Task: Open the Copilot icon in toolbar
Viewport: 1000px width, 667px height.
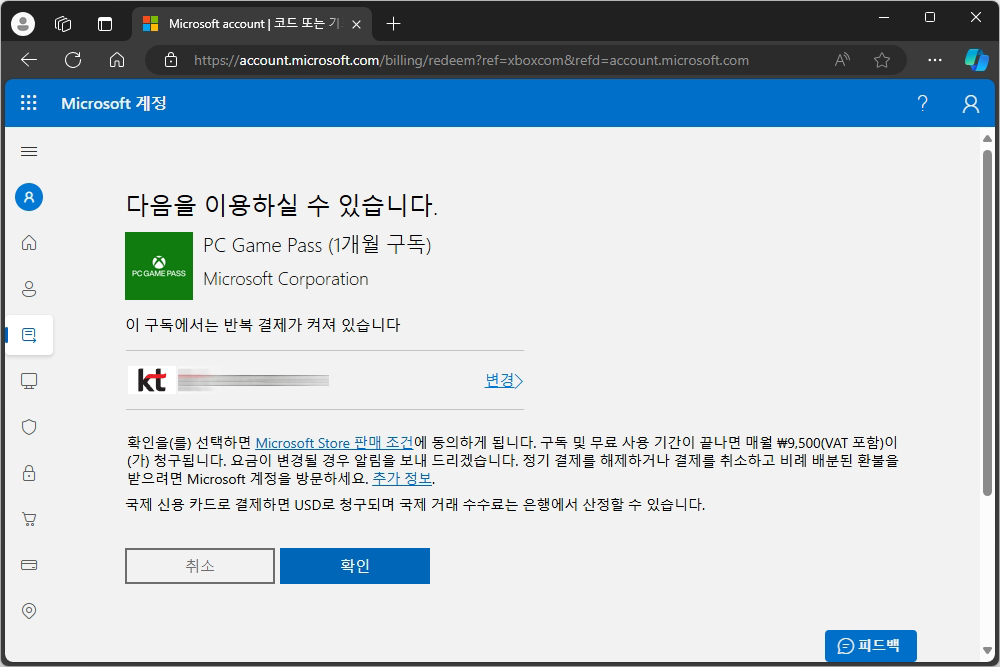Action: (976, 60)
